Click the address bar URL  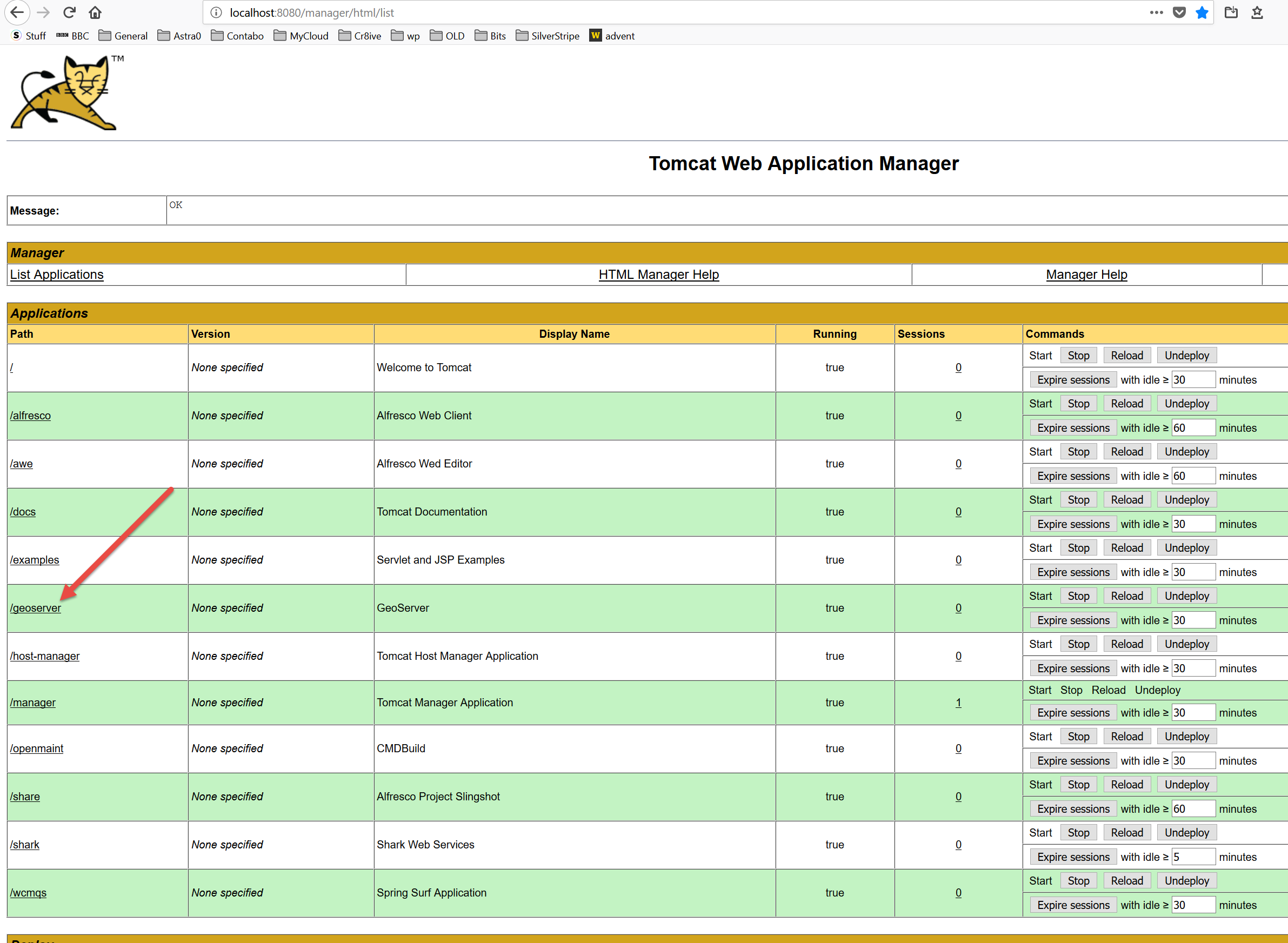[x=312, y=12]
